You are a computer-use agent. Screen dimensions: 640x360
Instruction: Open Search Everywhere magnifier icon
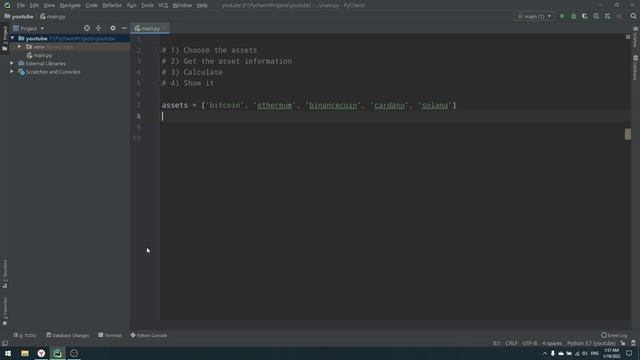[633, 16]
